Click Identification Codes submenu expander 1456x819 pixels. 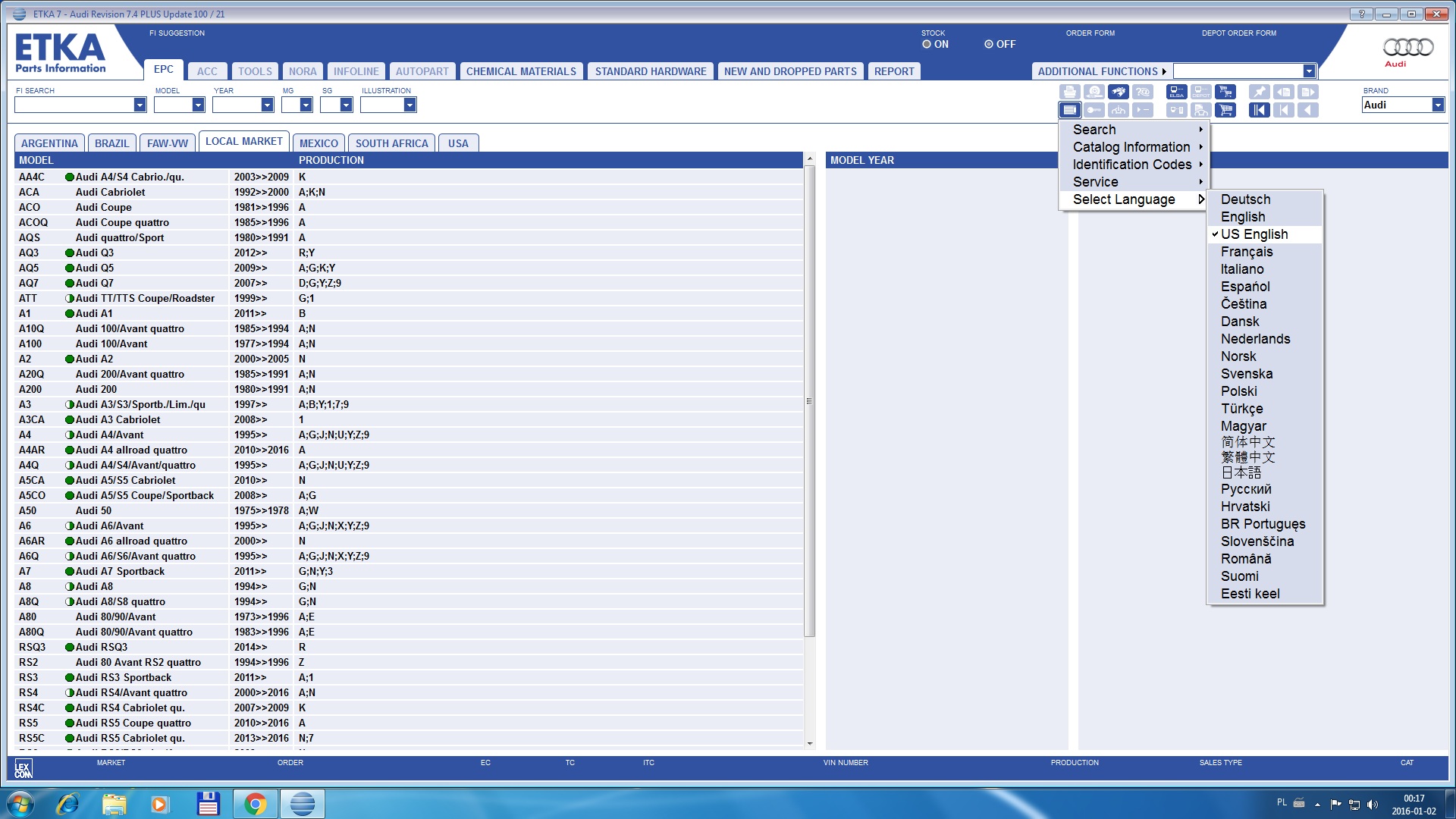(1200, 164)
